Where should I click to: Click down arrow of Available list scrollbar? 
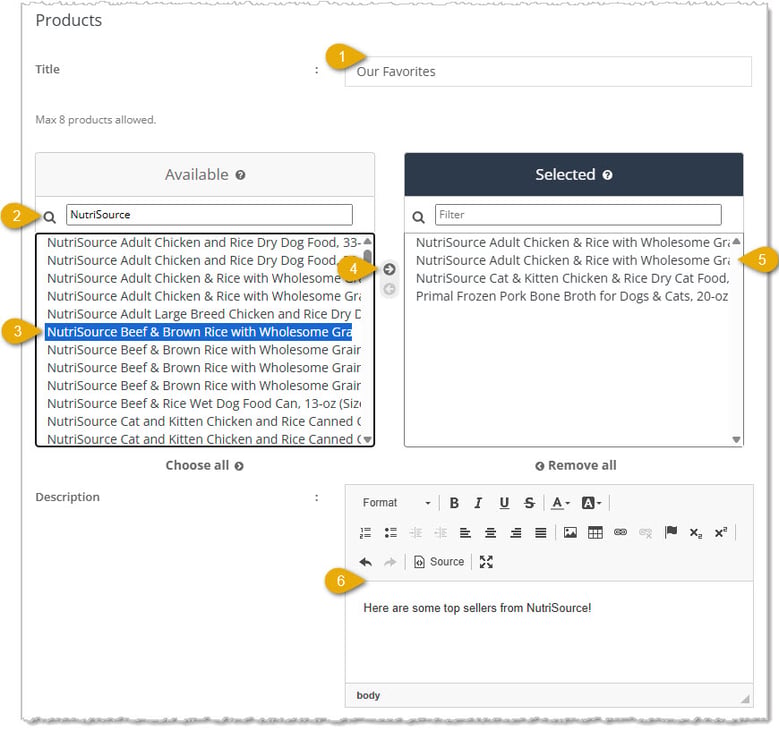367,439
